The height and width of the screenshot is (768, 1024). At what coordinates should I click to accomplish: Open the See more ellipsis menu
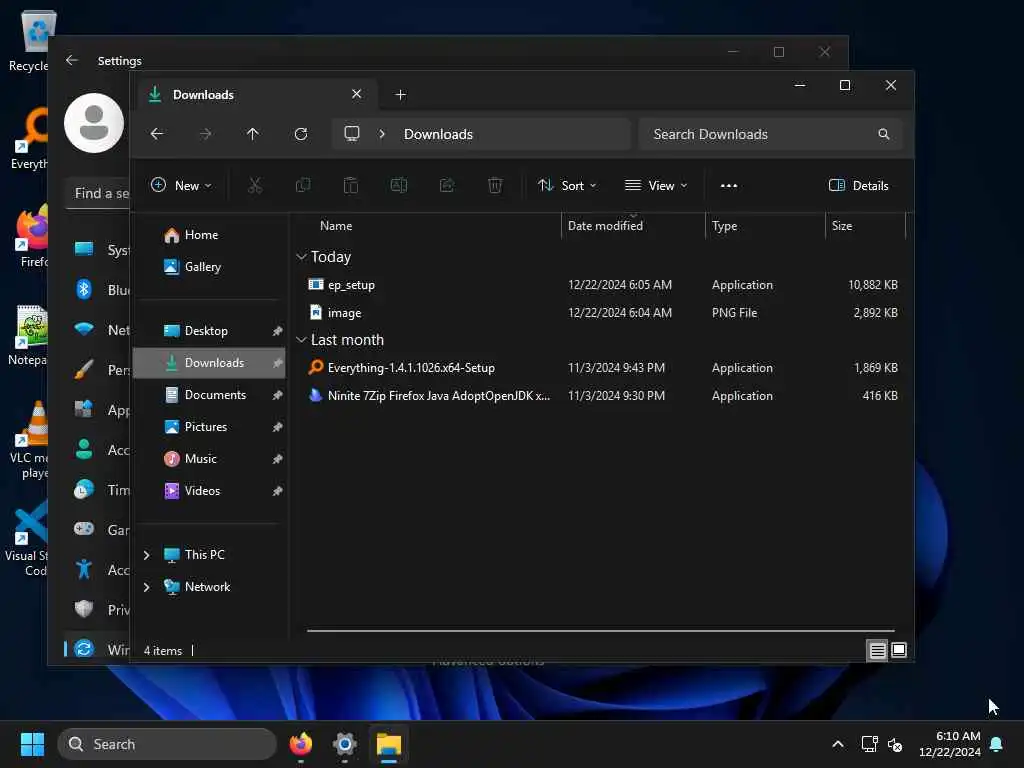point(729,185)
